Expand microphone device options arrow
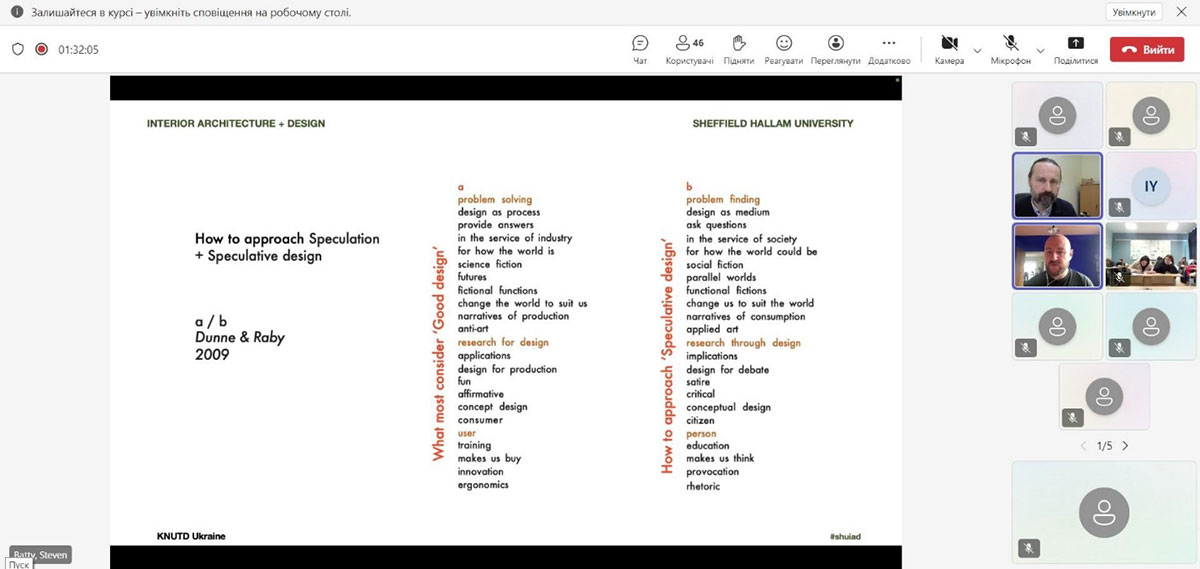The image size is (1200, 569). tap(1040, 49)
